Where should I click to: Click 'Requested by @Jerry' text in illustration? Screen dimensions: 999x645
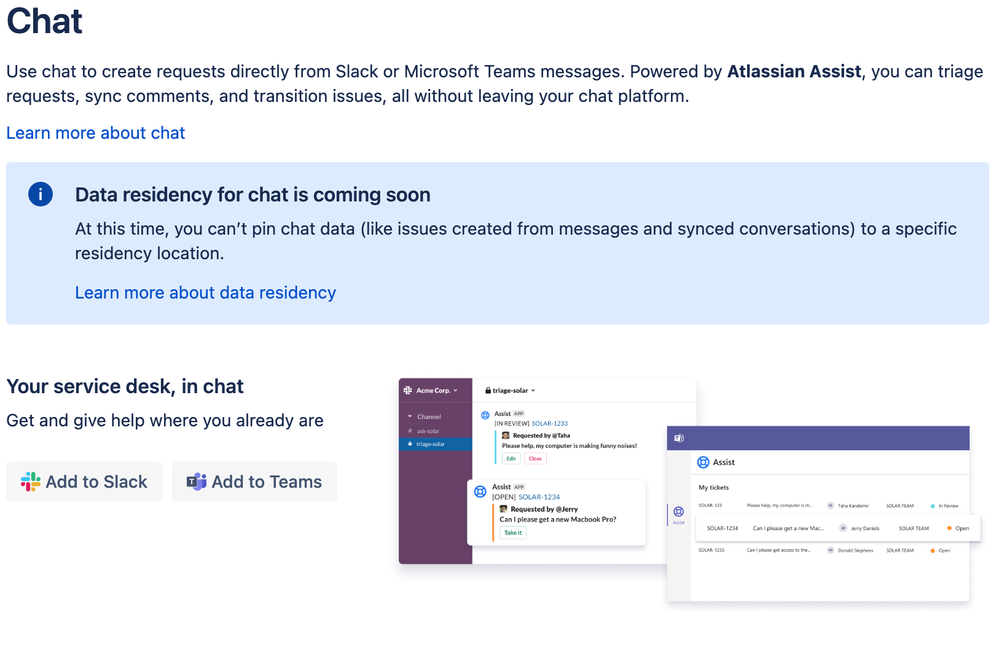[544, 509]
